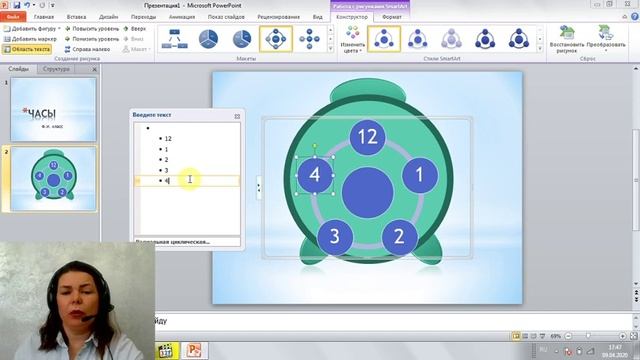Close the slides pane with X
640x360 pixels.
pyautogui.click(x=94, y=69)
